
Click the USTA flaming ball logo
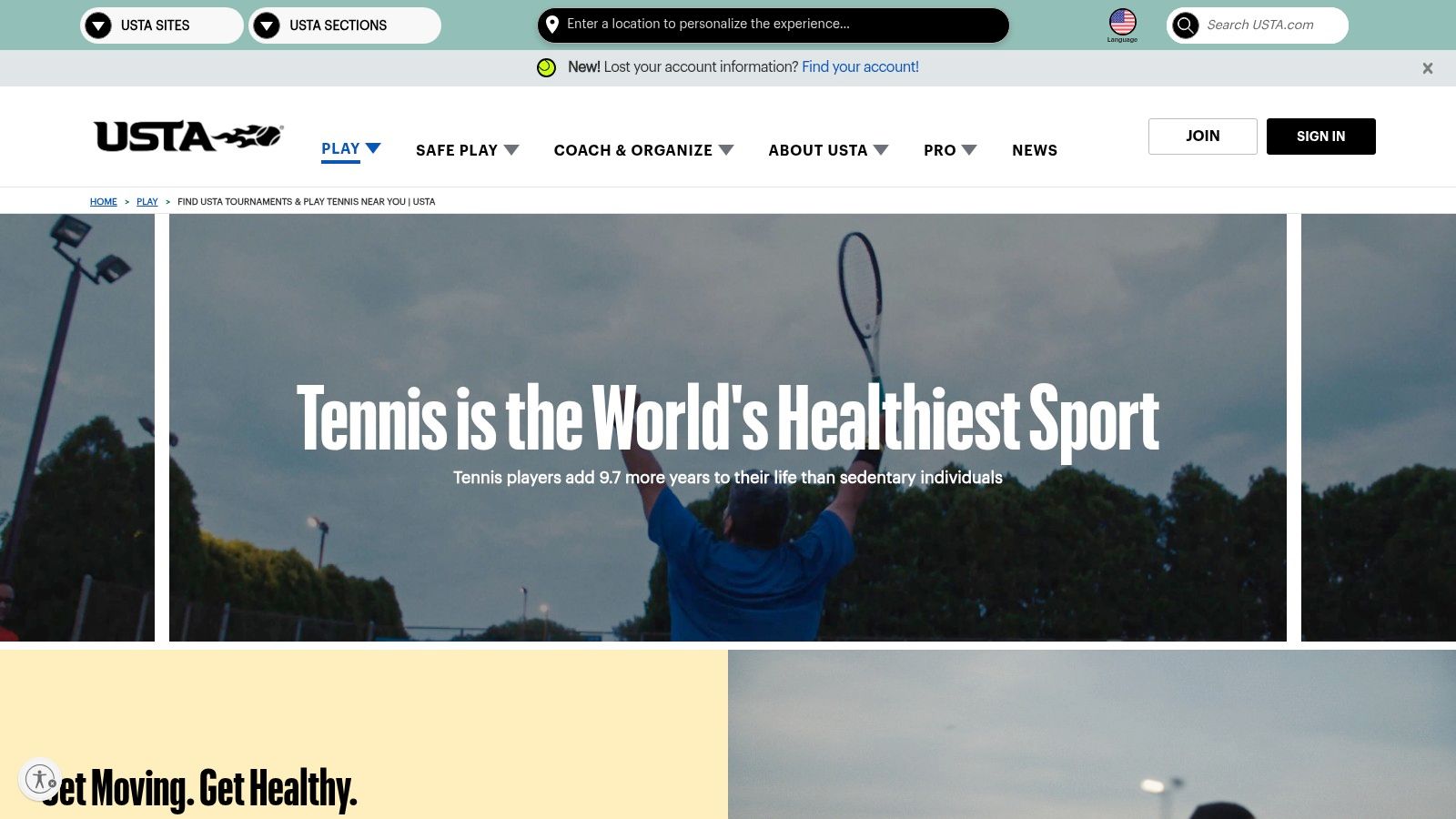pos(188,136)
